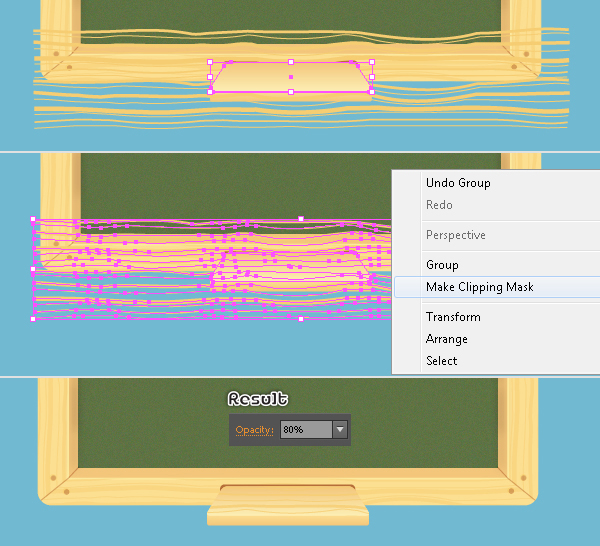Choose Make Clipping Mask from context menu
This screenshot has width=600, height=546.
pos(497,287)
